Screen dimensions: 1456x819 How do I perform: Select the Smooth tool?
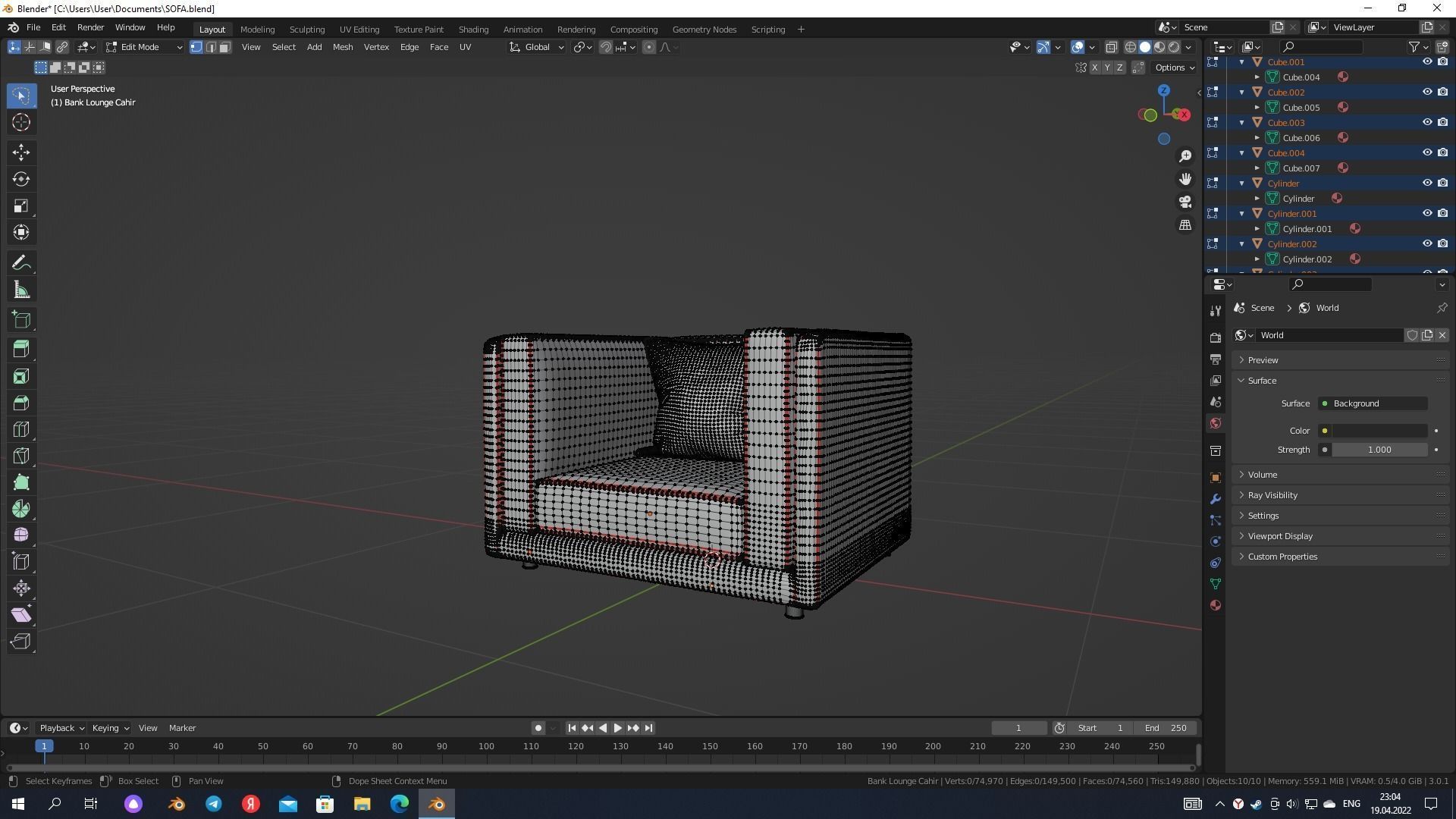click(x=21, y=535)
